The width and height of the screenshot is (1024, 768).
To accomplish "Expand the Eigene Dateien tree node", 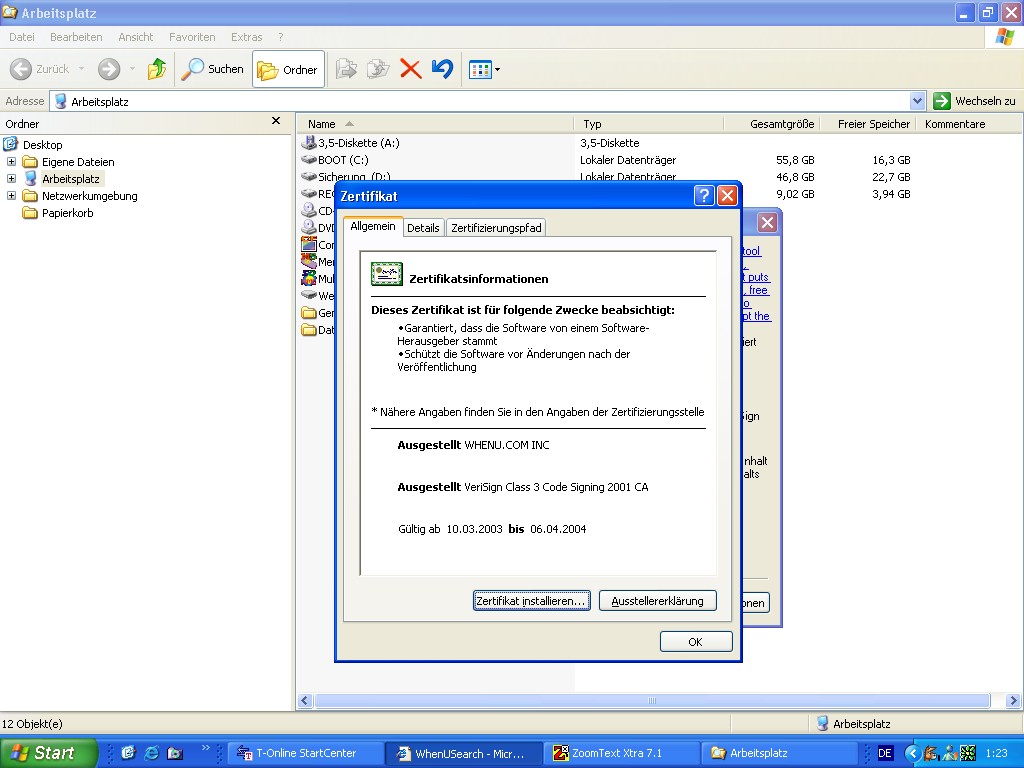I will tap(12, 162).
